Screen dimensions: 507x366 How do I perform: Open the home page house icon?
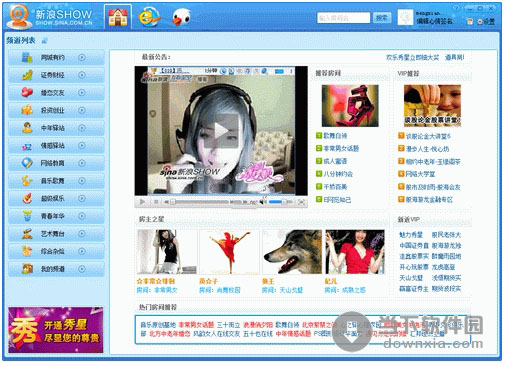tap(117, 17)
